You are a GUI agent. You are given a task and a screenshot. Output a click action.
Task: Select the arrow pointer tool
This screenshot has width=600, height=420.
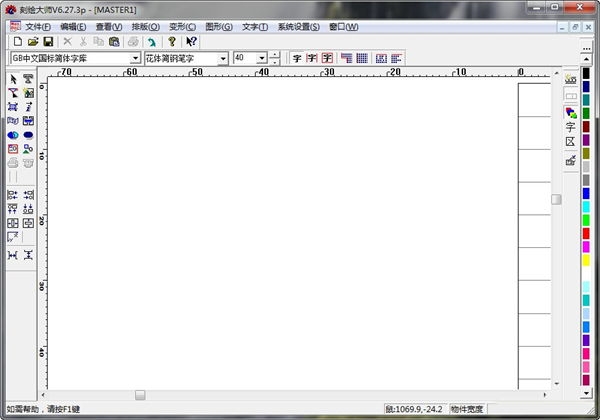tap(13, 78)
